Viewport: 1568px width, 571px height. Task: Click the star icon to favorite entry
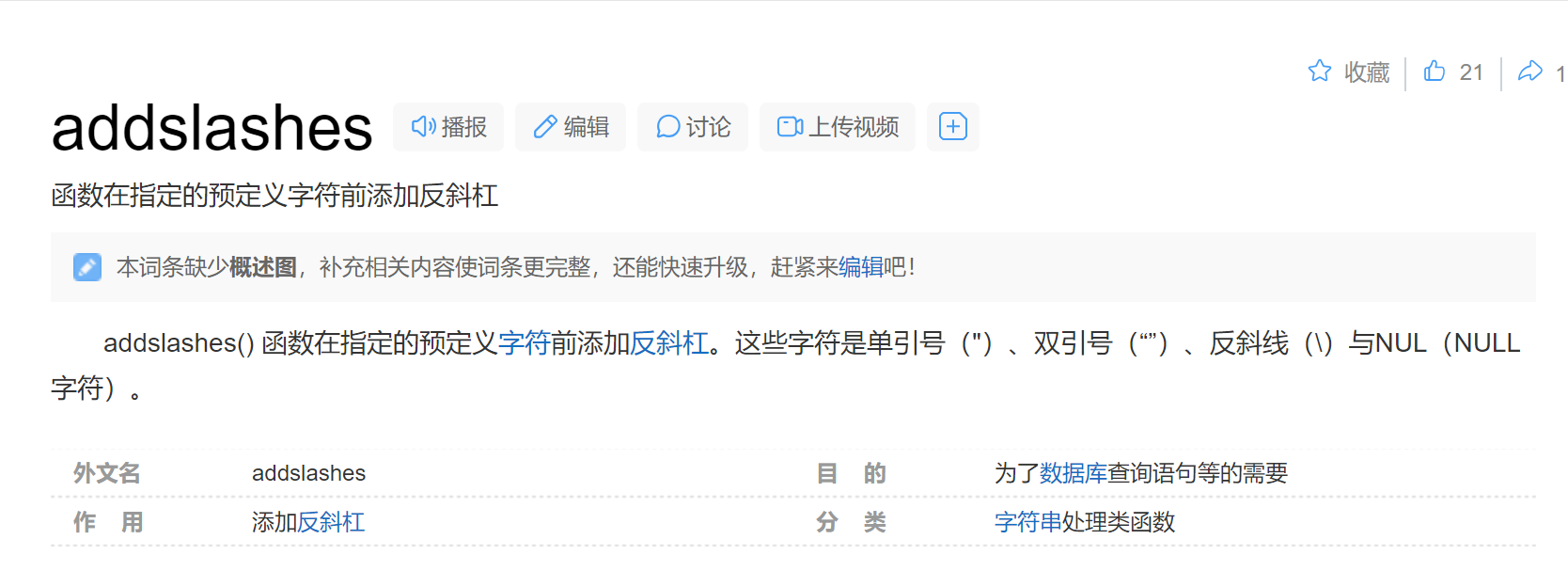tap(1320, 71)
